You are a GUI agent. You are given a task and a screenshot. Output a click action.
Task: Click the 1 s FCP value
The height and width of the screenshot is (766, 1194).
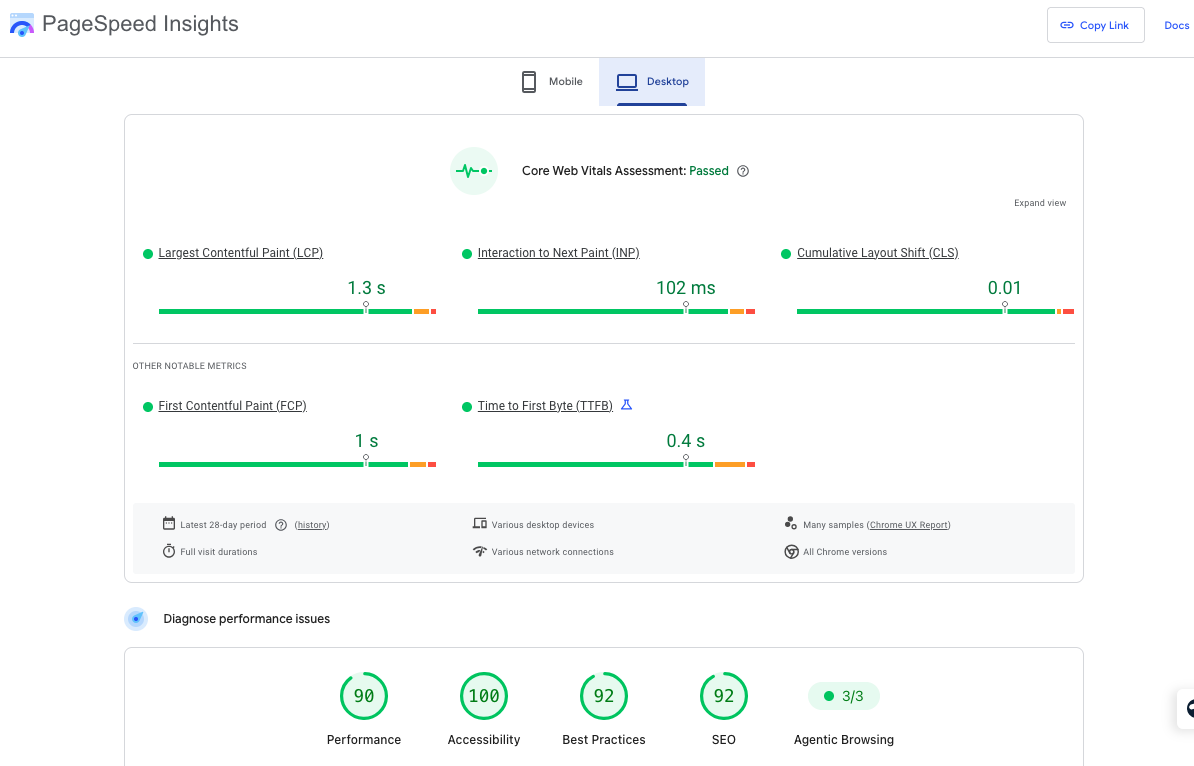click(x=366, y=441)
